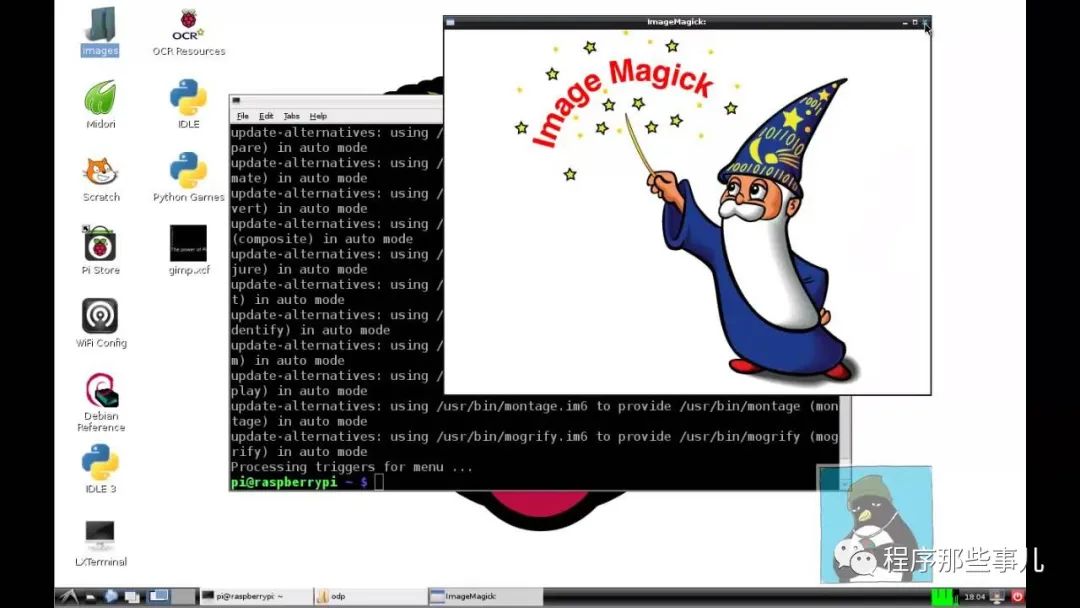Click the '/usr/bin/mogrify.im6' text in terminal

(512, 437)
